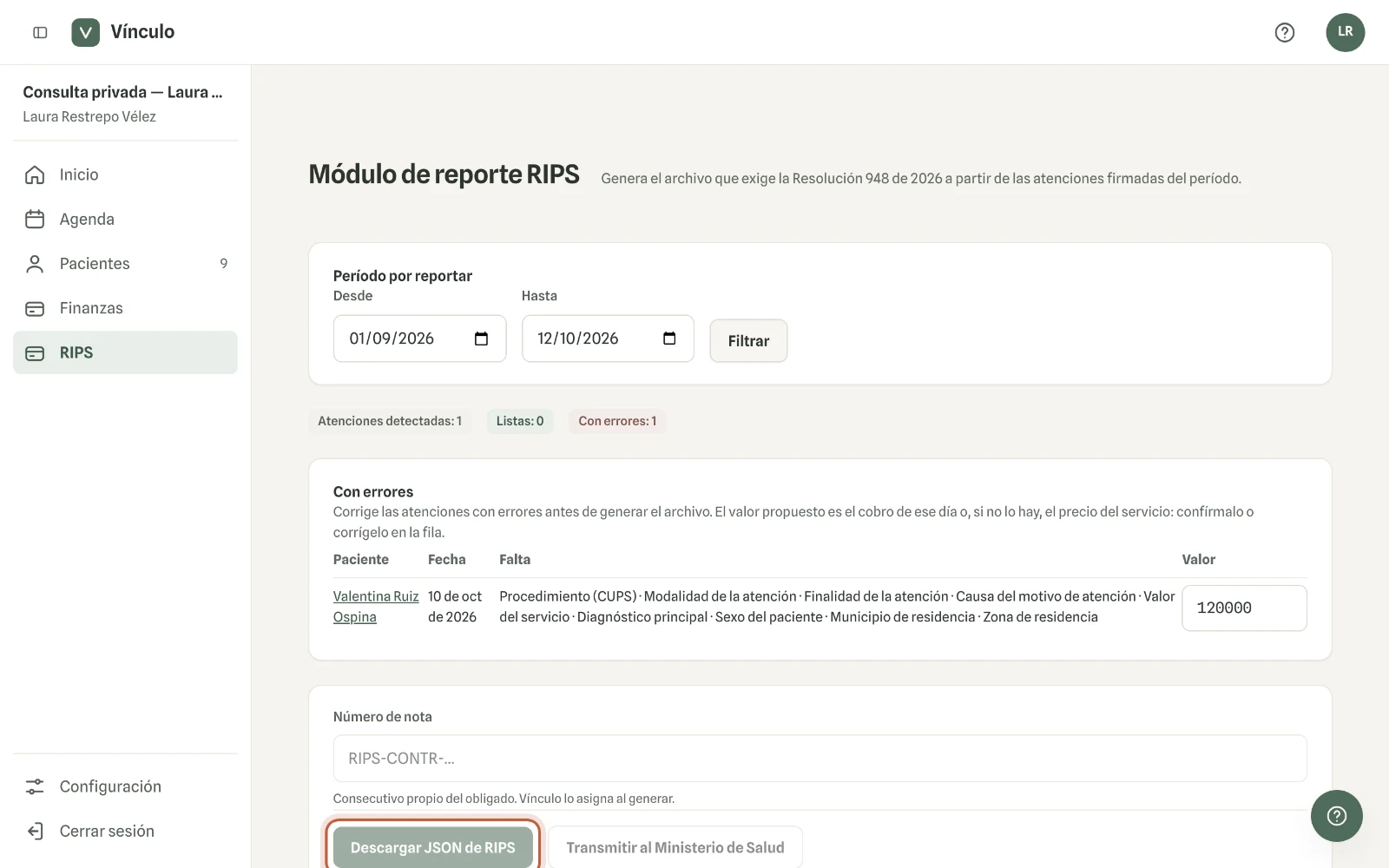Click the RIPS sidebar icon
This screenshot has width=1389, height=868.
35,353
